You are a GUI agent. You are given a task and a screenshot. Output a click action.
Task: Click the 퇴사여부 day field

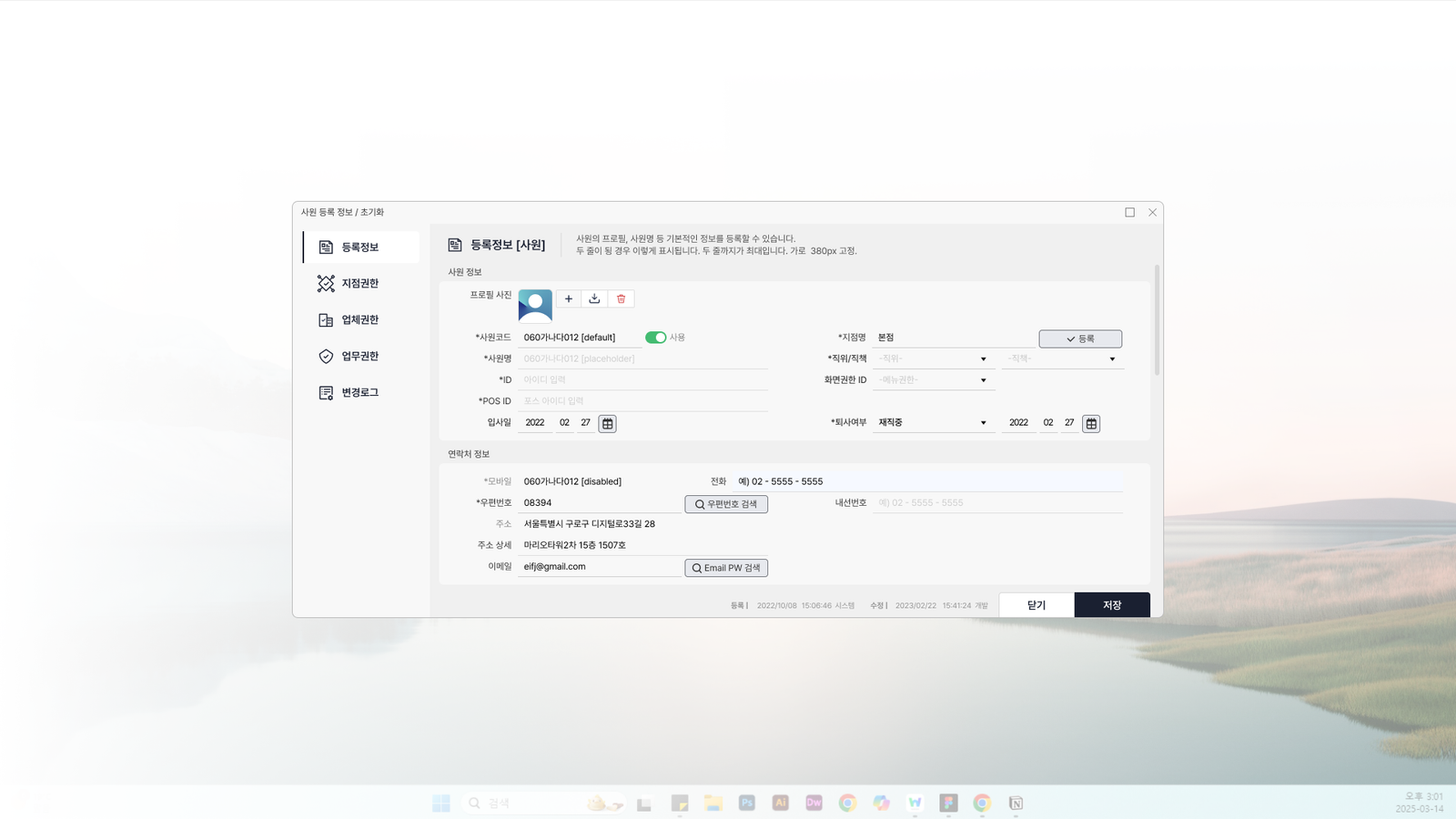pos(1070,423)
